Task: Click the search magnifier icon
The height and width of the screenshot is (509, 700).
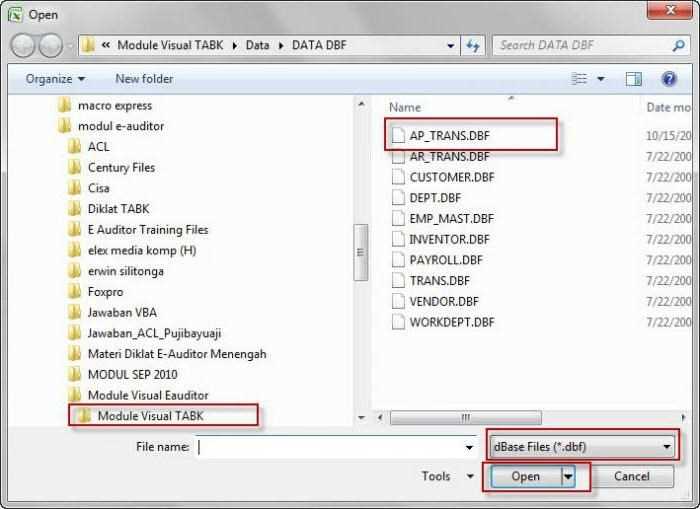Action: [x=679, y=45]
